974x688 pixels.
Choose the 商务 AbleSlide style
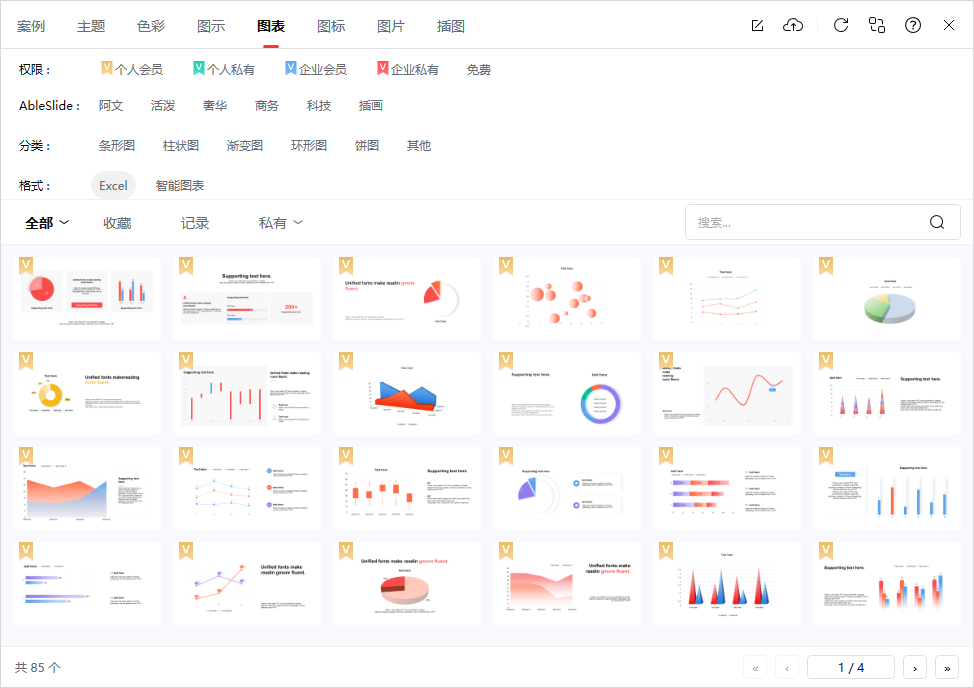click(x=267, y=106)
